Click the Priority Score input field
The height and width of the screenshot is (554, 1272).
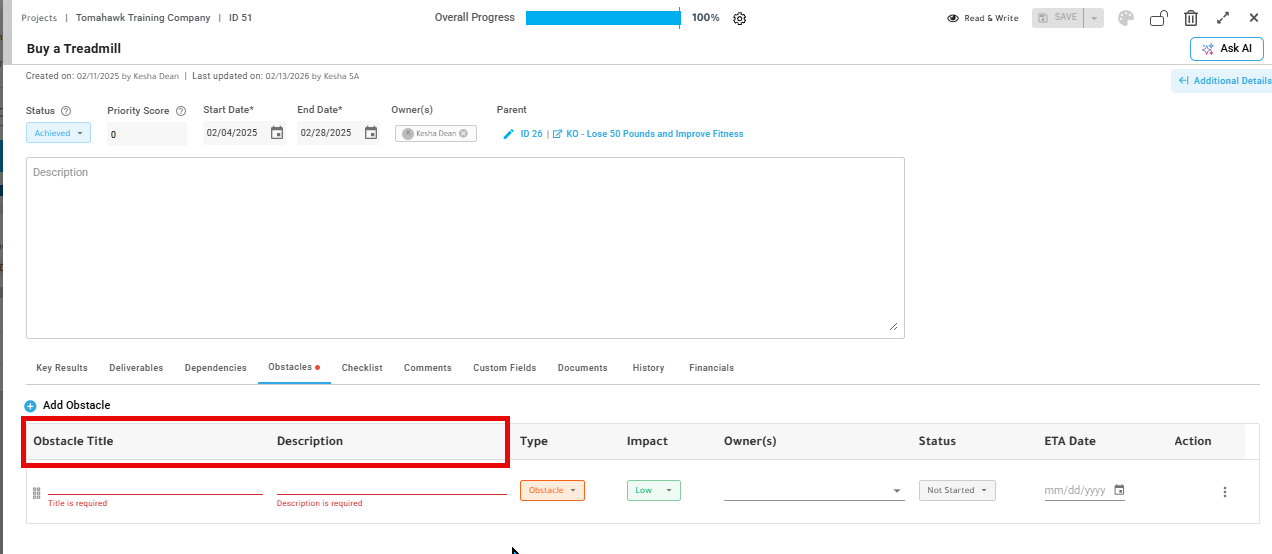pos(147,134)
